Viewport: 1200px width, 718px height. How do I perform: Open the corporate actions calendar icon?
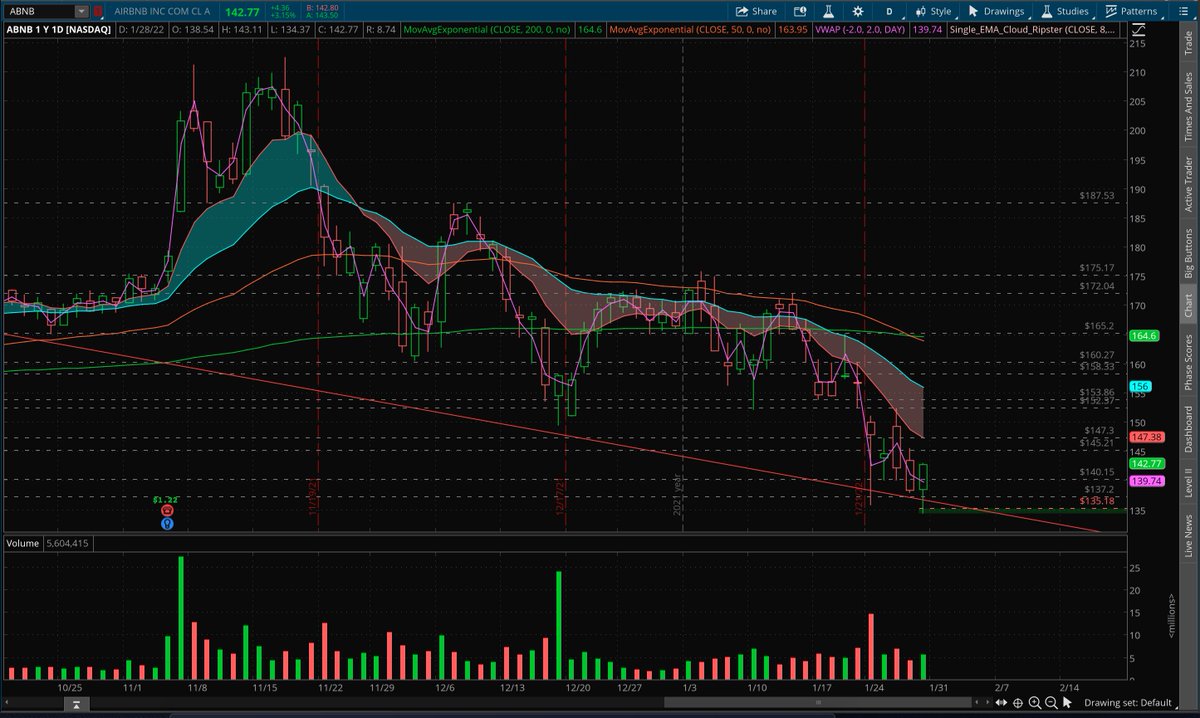click(x=799, y=11)
